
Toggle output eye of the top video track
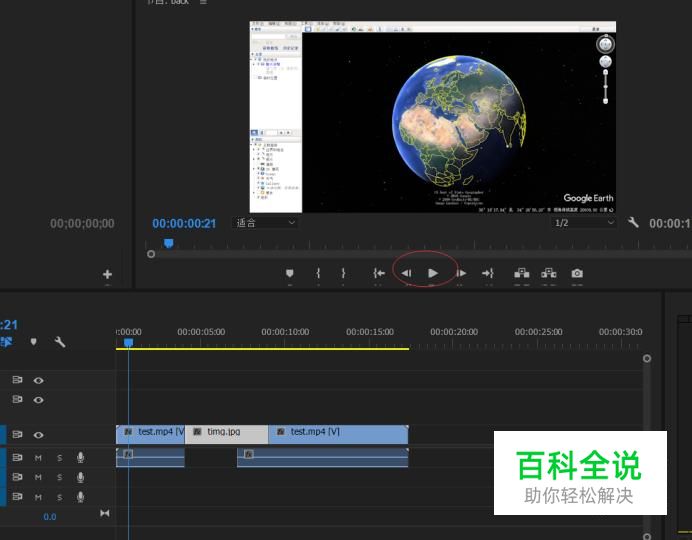[x=38, y=380]
